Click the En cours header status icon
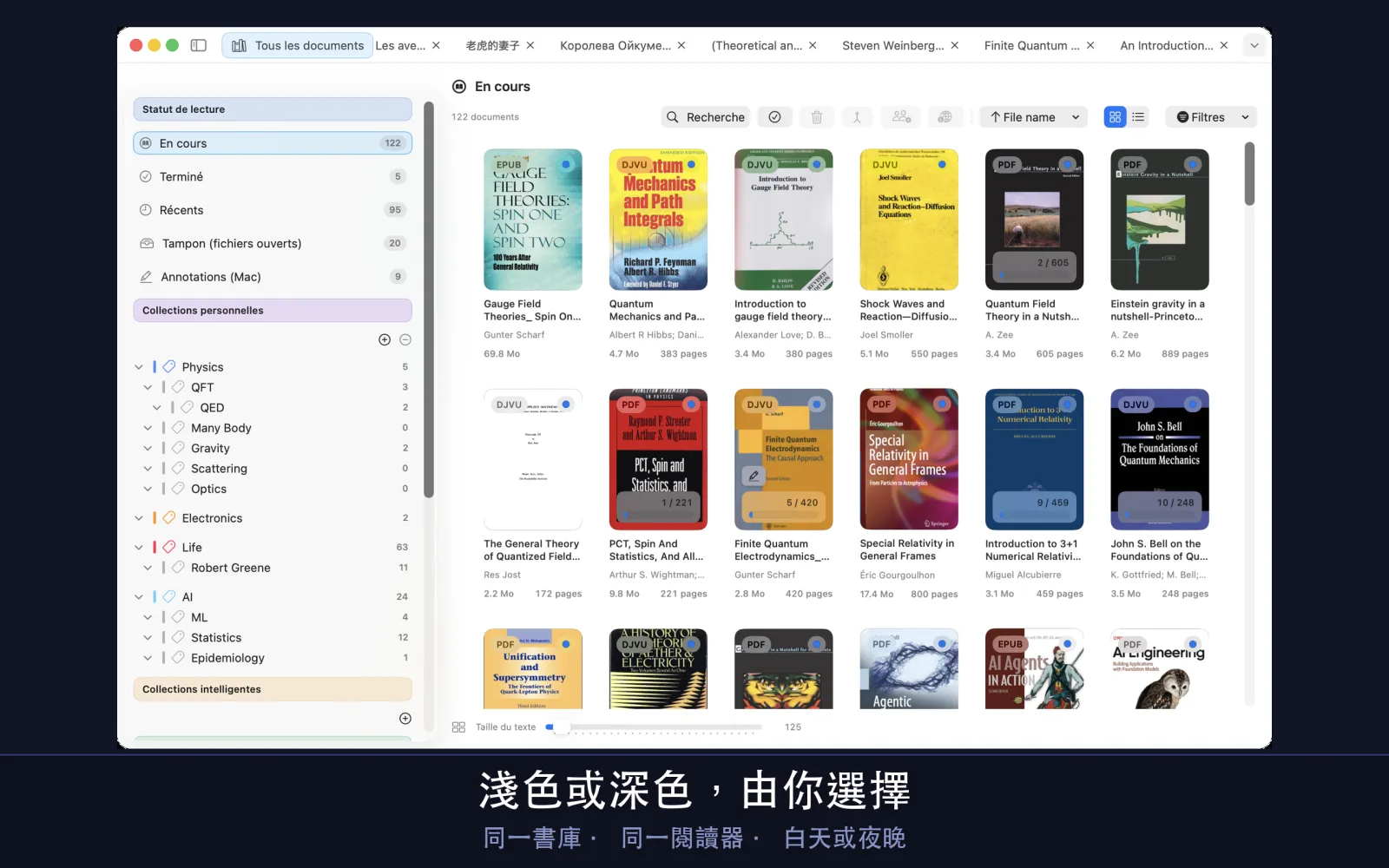This screenshot has width=1389, height=868. pos(459,86)
